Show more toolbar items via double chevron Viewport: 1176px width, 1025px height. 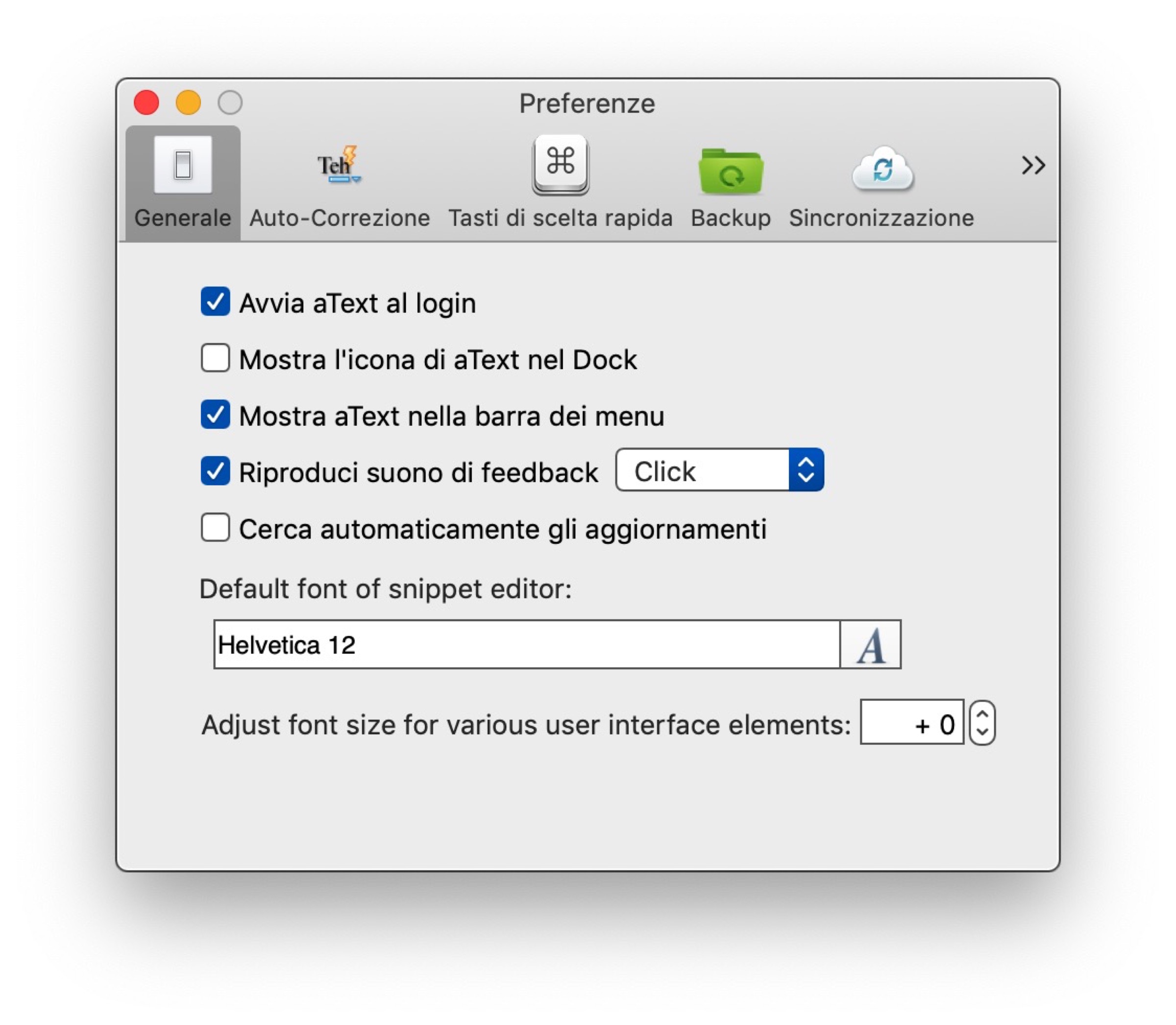click(x=1033, y=166)
